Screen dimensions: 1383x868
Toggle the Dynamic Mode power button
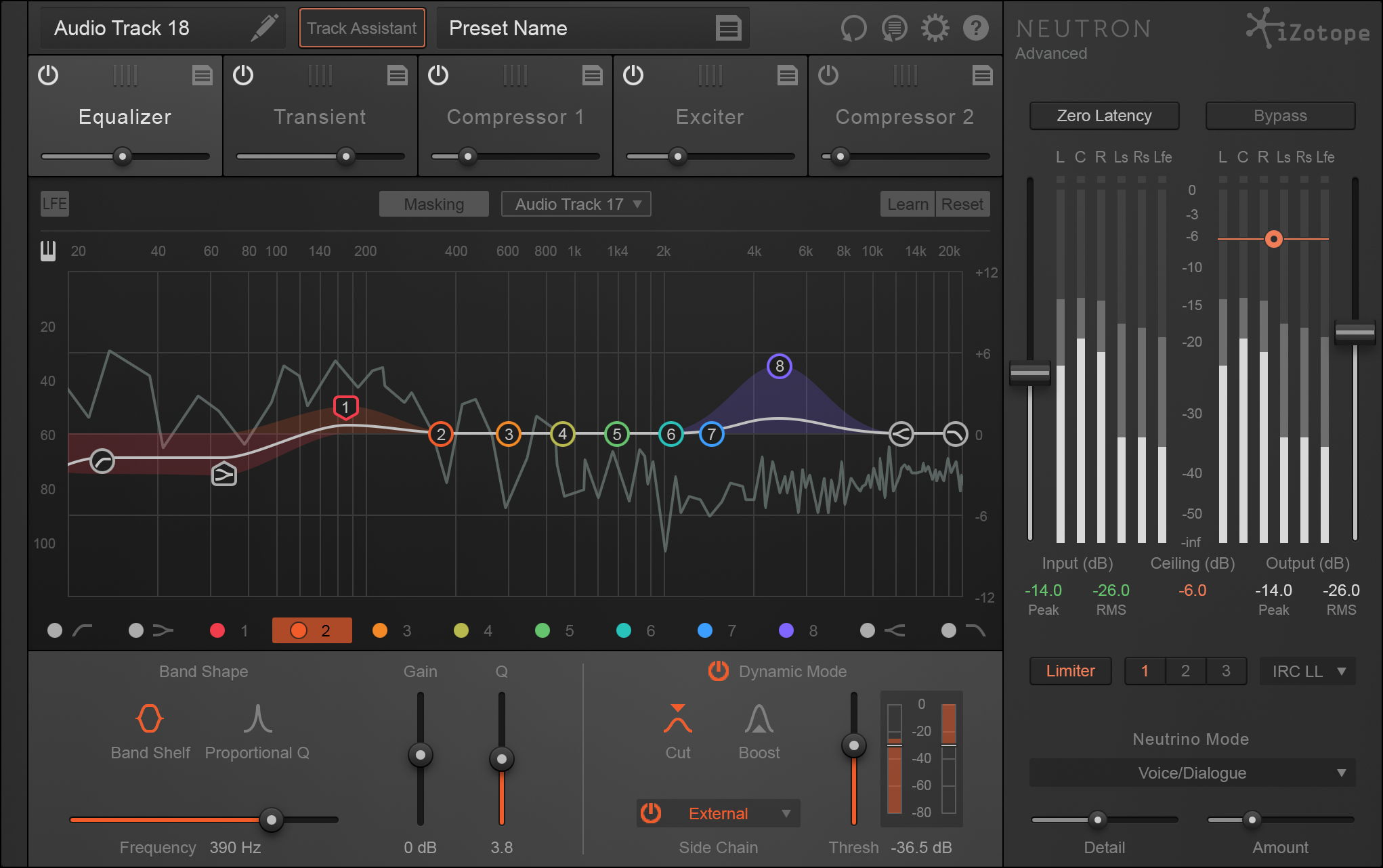point(719,671)
